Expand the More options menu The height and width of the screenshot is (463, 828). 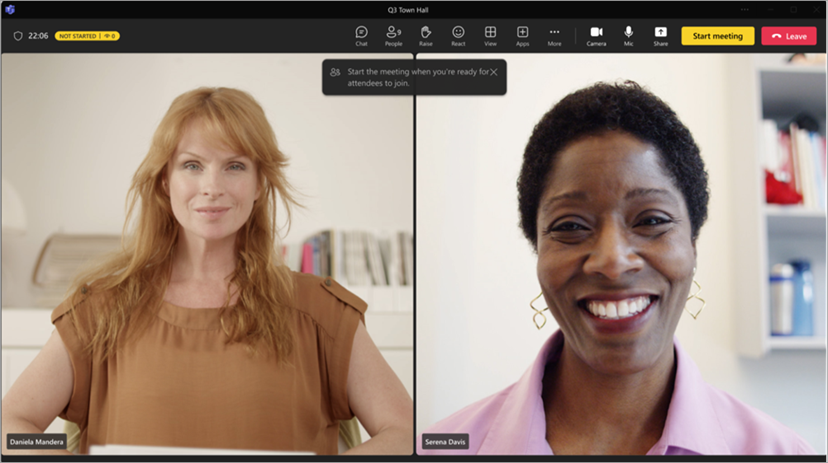[x=554, y=35]
